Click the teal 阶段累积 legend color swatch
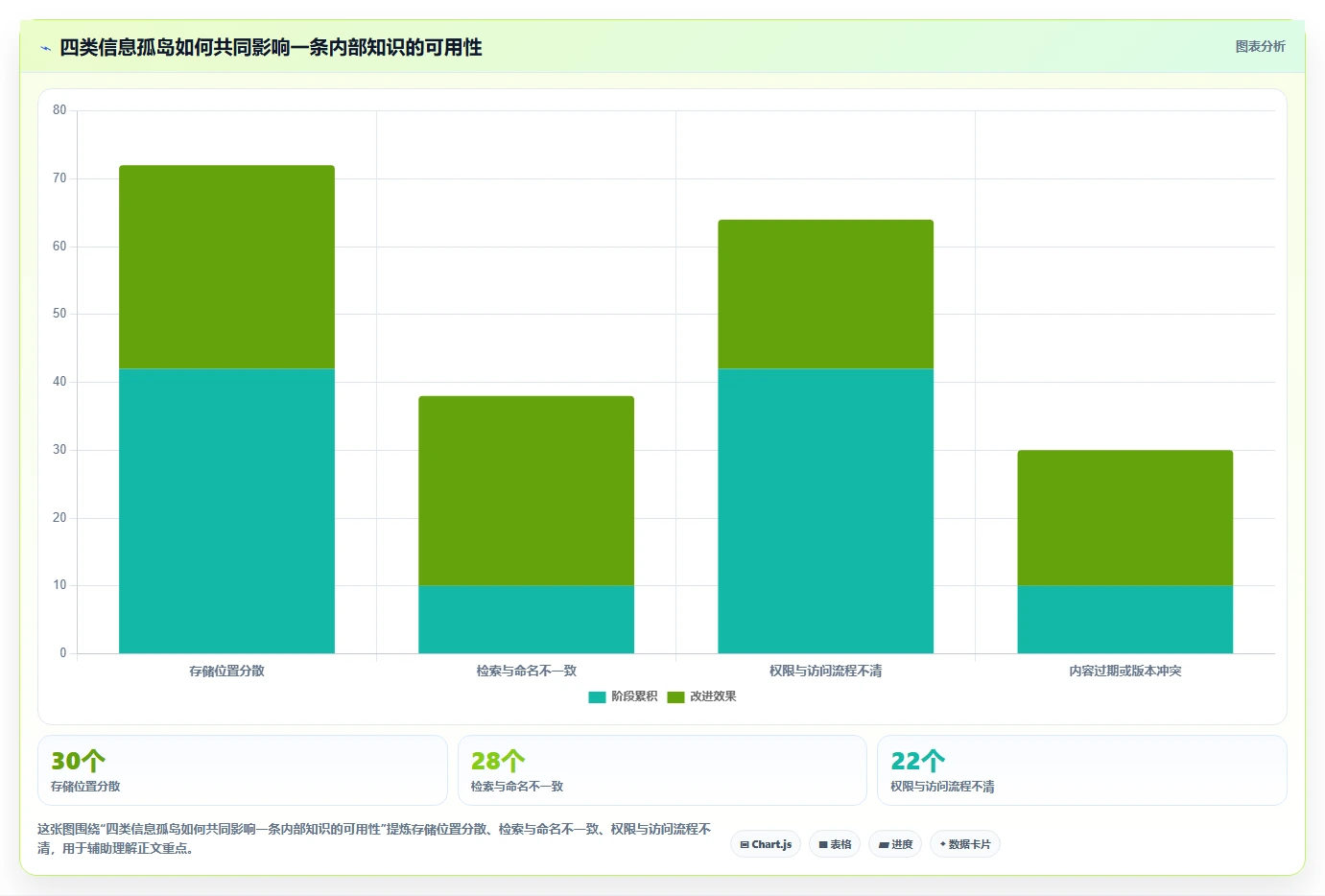Screen dimensions: 1325x896 tap(597, 696)
